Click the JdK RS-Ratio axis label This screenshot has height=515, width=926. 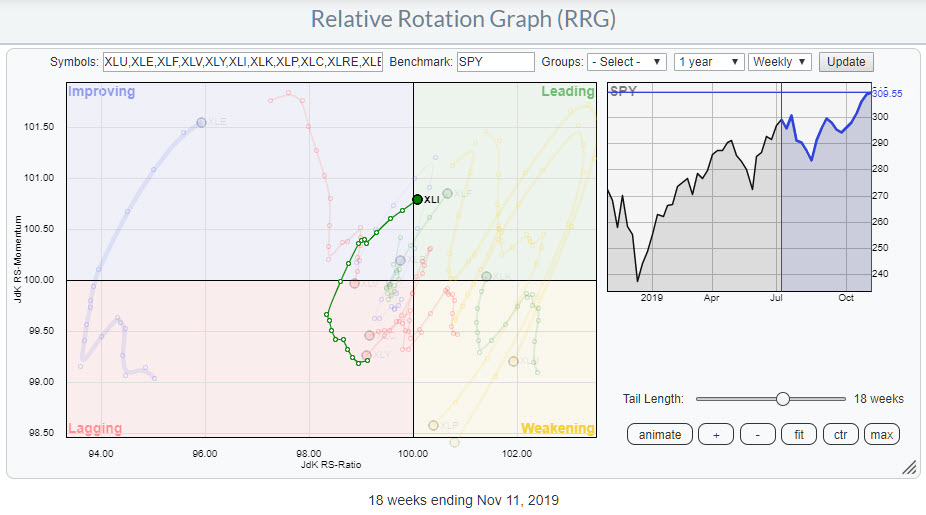[331, 465]
